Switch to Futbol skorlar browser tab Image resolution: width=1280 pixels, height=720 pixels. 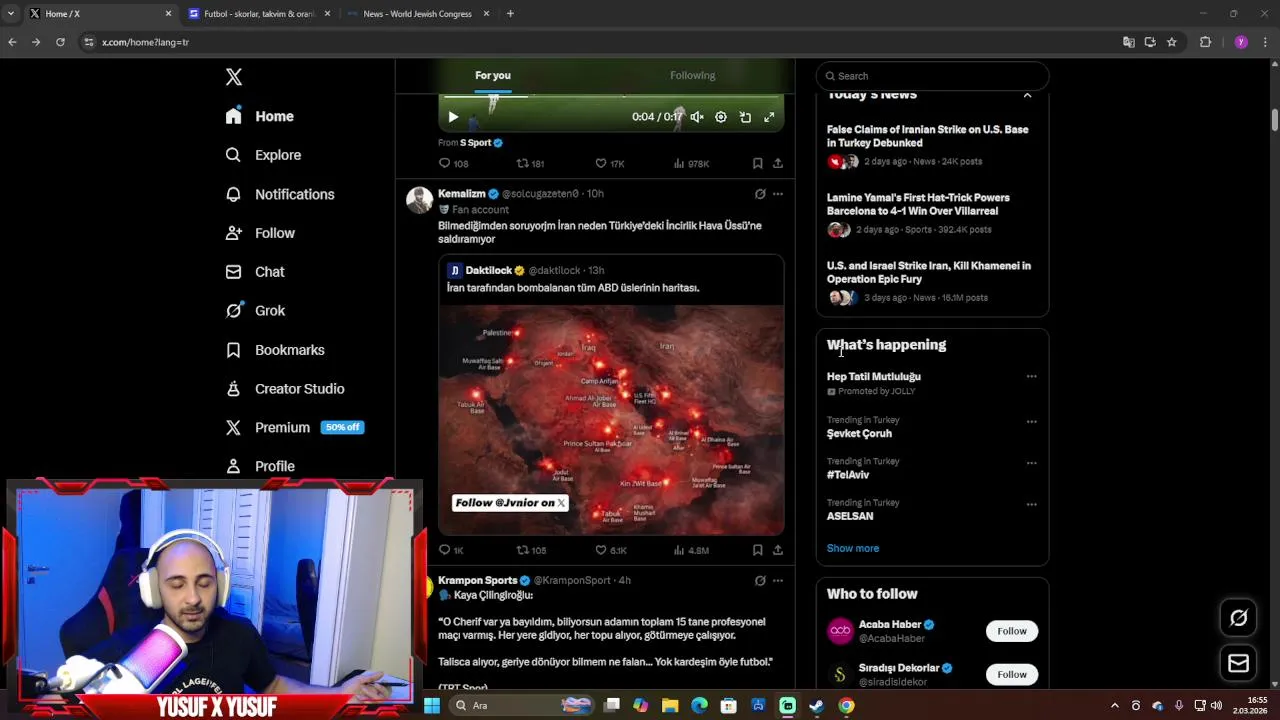260,14
